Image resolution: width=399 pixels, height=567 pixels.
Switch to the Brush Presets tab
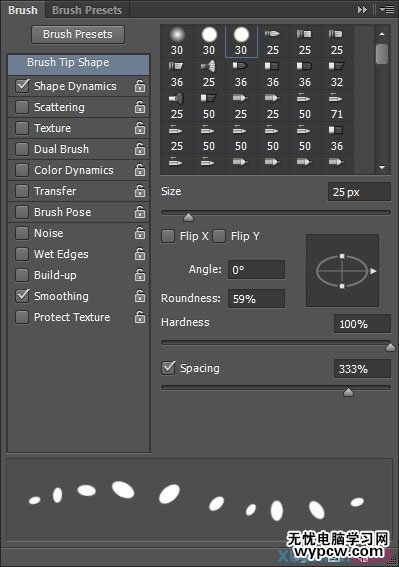point(87,10)
